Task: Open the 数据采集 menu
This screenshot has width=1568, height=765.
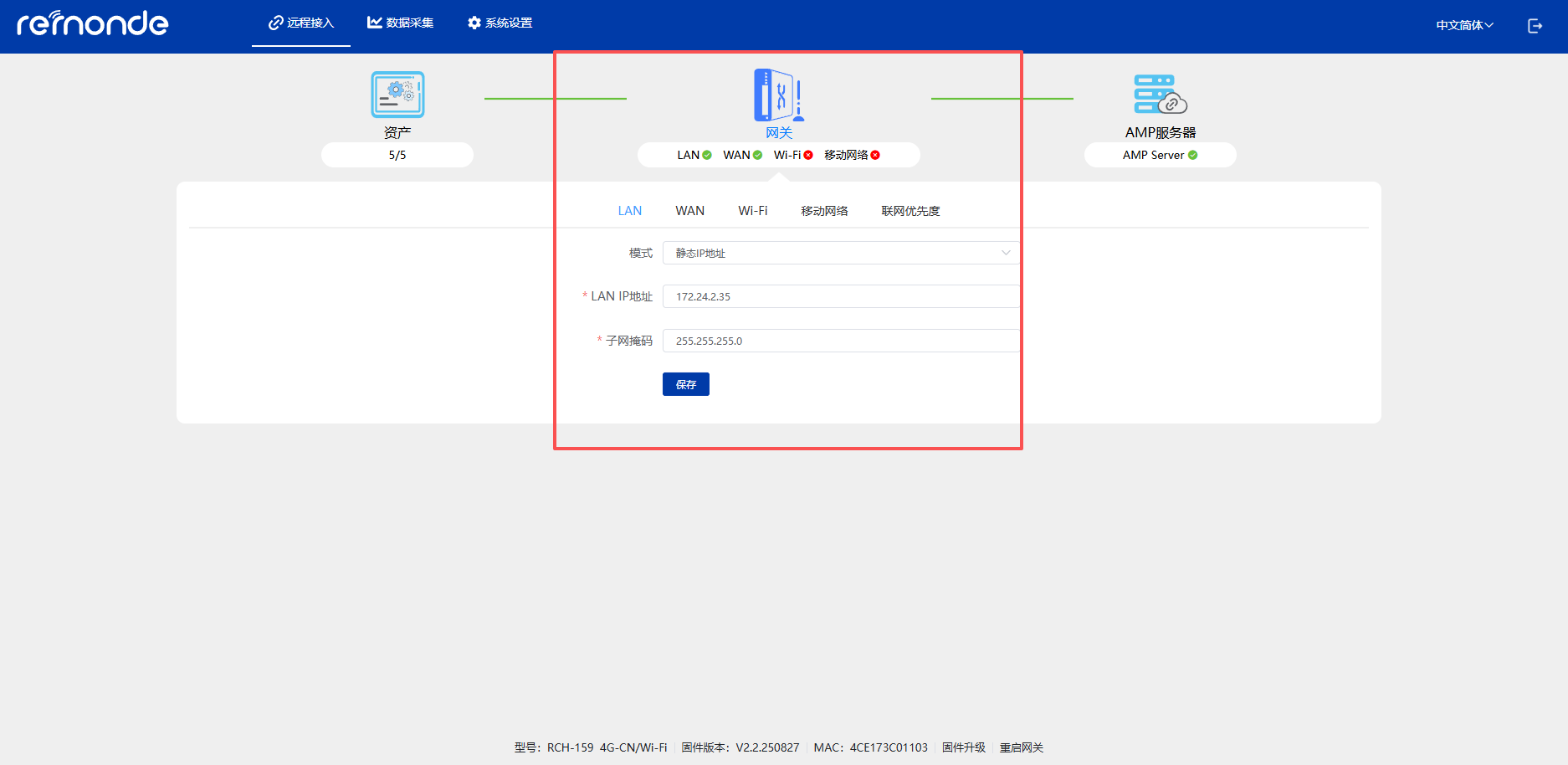Action: click(x=401, y=23)
